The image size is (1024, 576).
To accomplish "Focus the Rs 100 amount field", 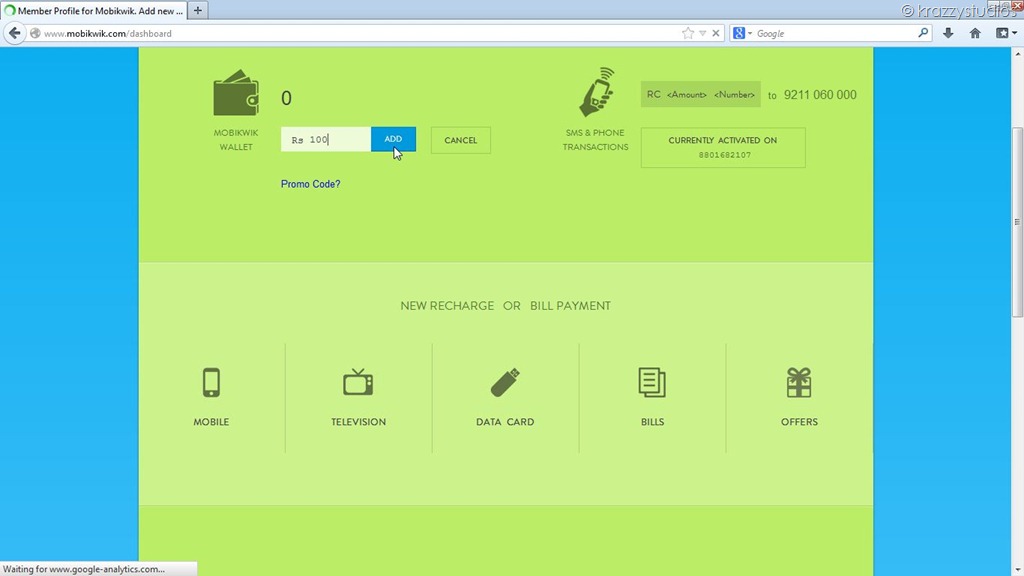I will pos(326,139).
